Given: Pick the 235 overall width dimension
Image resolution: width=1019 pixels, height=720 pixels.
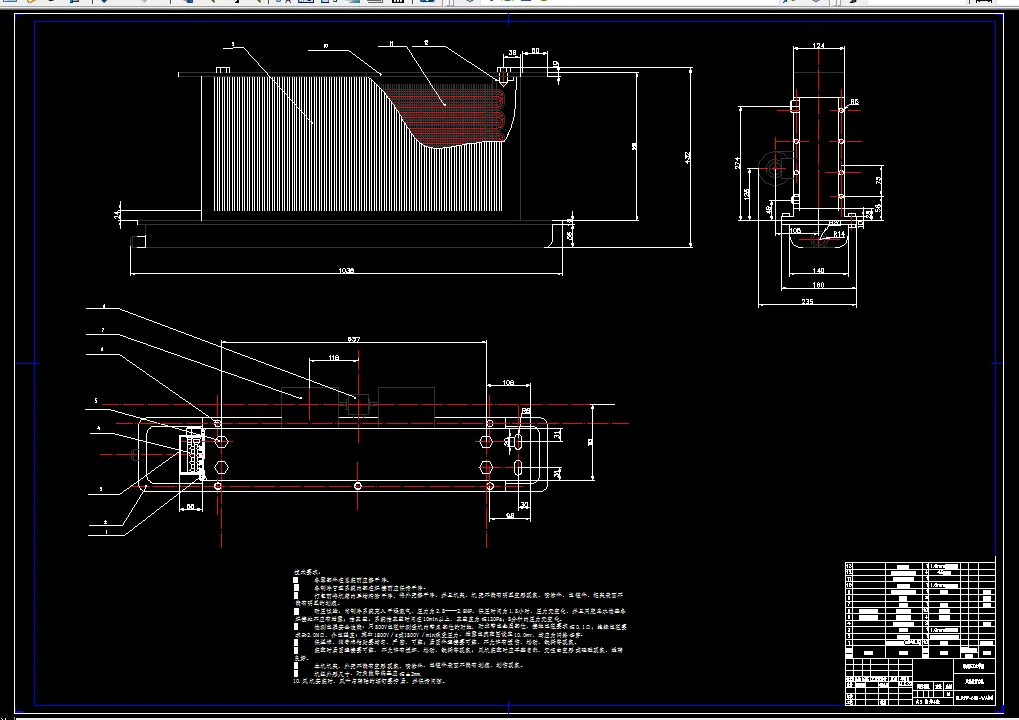Looking at the screenshot, I should 807,302.
